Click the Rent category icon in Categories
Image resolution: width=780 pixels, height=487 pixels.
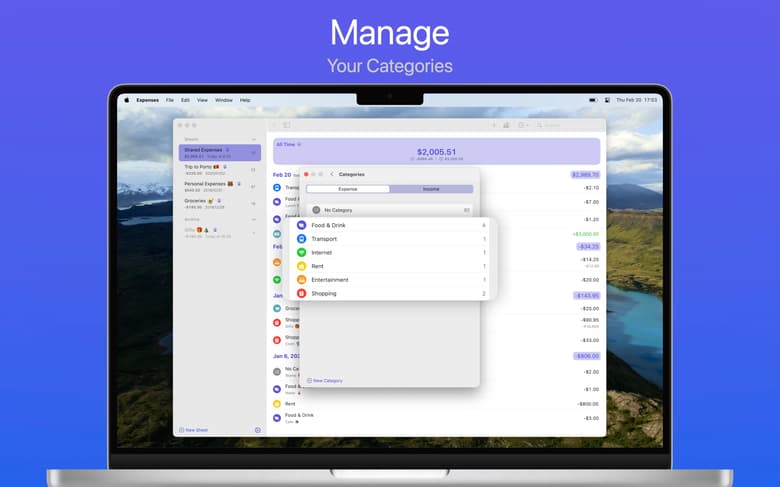301,266
